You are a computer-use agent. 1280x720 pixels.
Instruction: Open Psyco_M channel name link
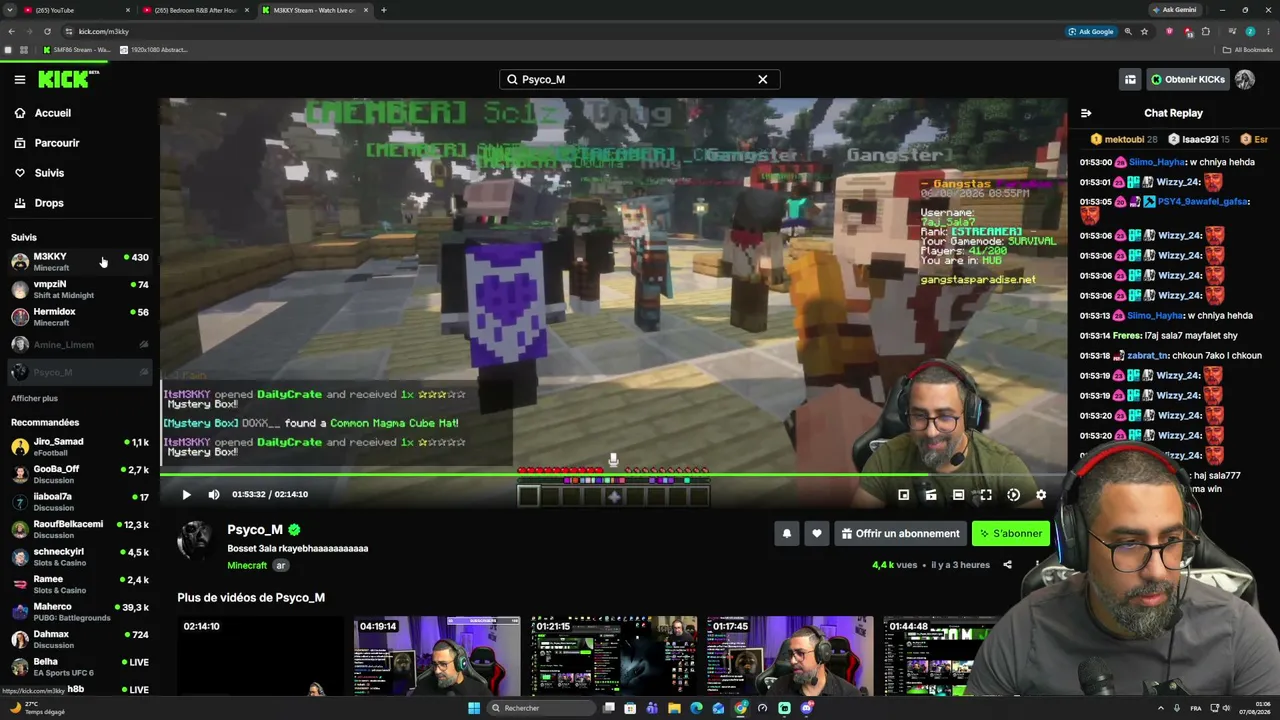pos(255,530)
